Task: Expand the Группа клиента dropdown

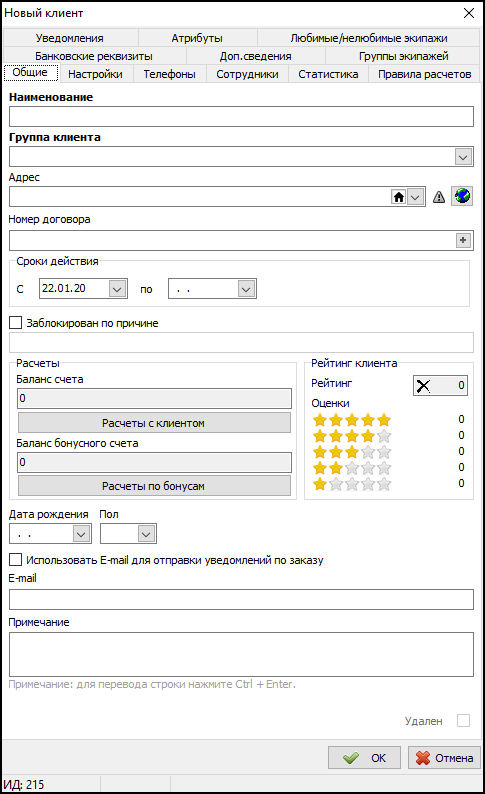Action: coord(463,157)
